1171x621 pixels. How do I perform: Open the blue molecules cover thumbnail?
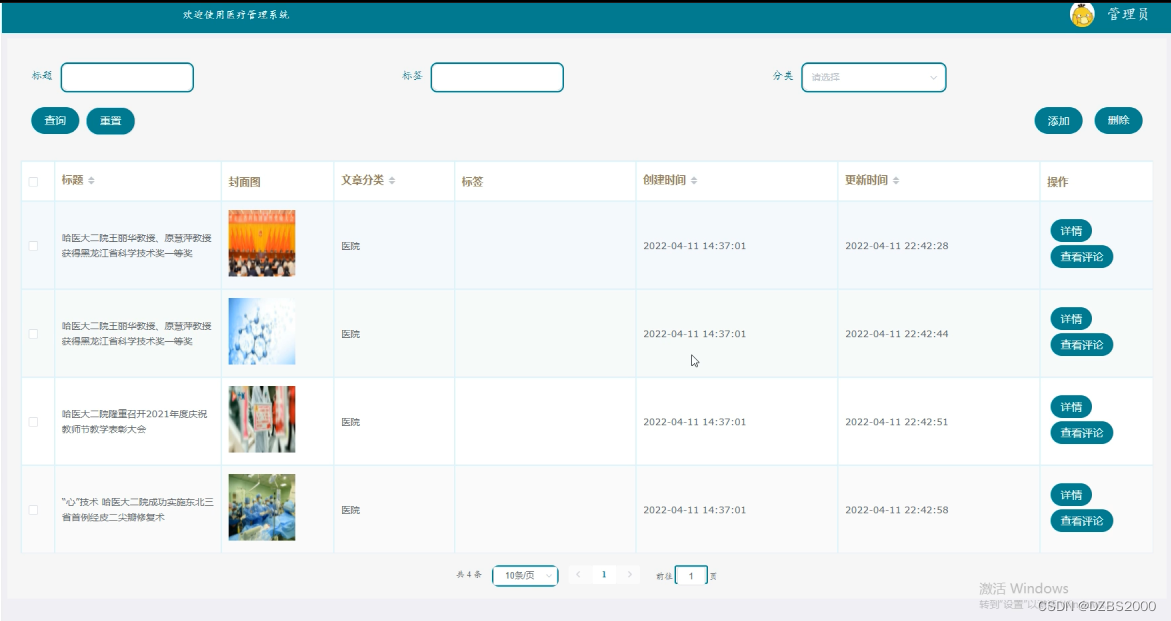pyautogui.click(x=261, y=331)
